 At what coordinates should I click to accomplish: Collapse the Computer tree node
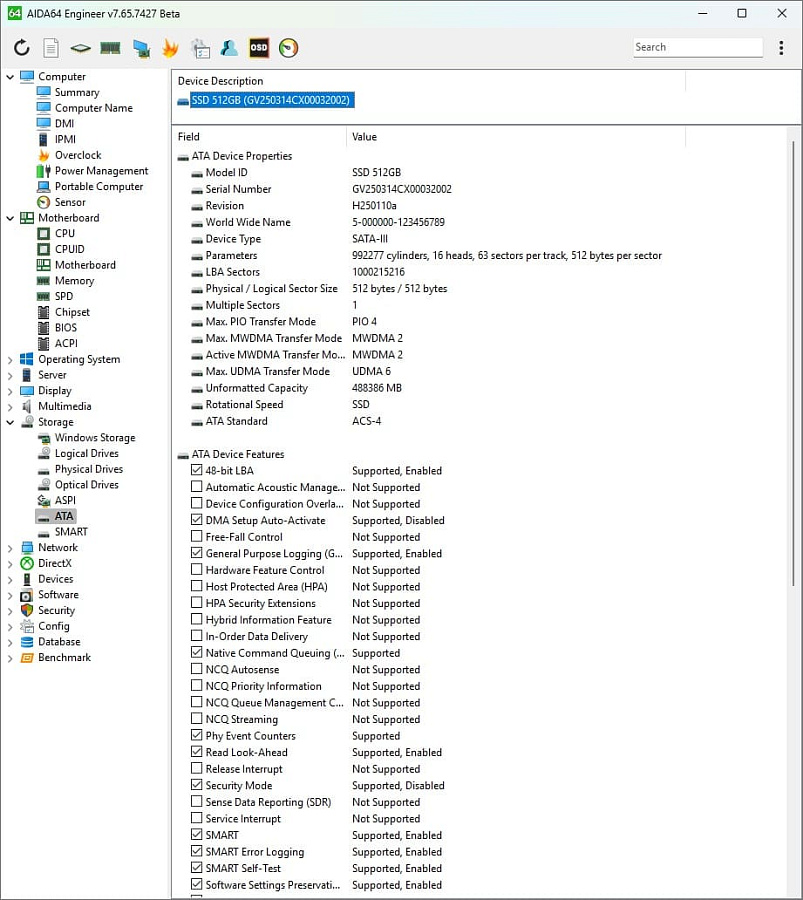[x=10, y=76]
